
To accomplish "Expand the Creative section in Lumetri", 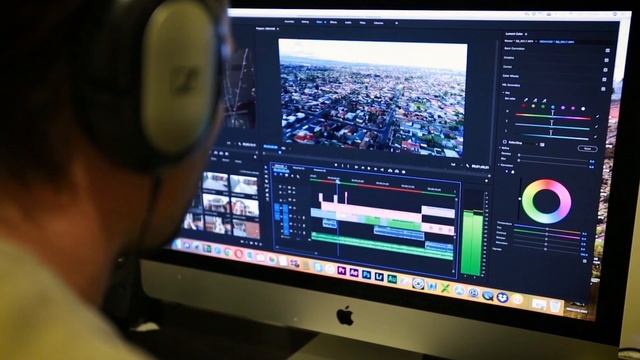I will click(509, 58).
